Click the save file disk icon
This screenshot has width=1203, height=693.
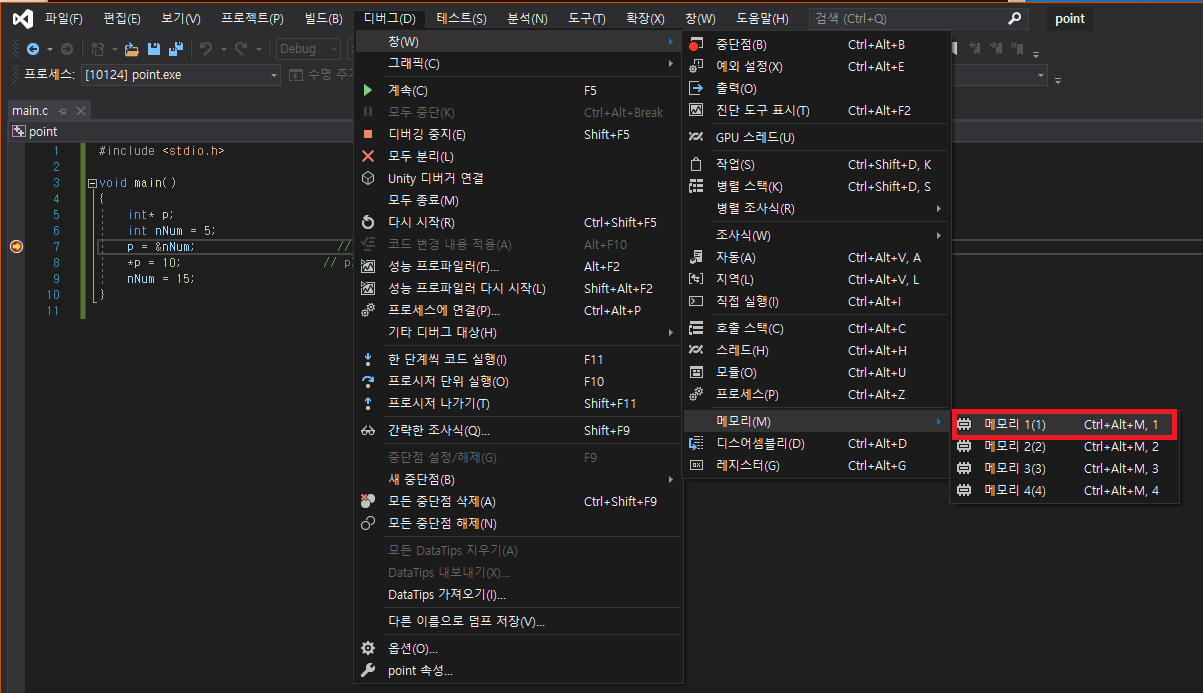coord(154,49)
